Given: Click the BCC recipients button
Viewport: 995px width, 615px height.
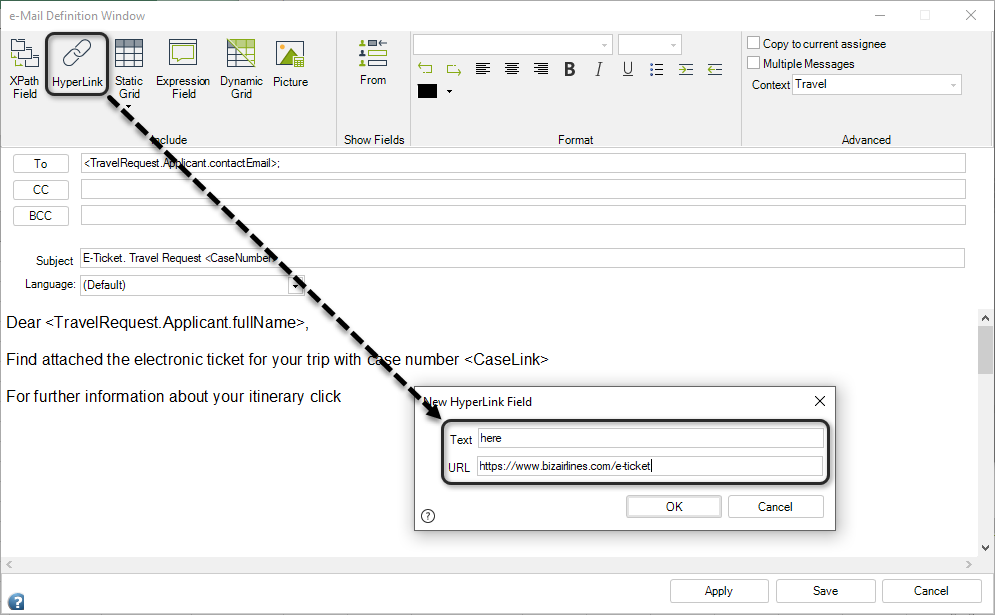Looking at the screenshot, I should point(41,216).
